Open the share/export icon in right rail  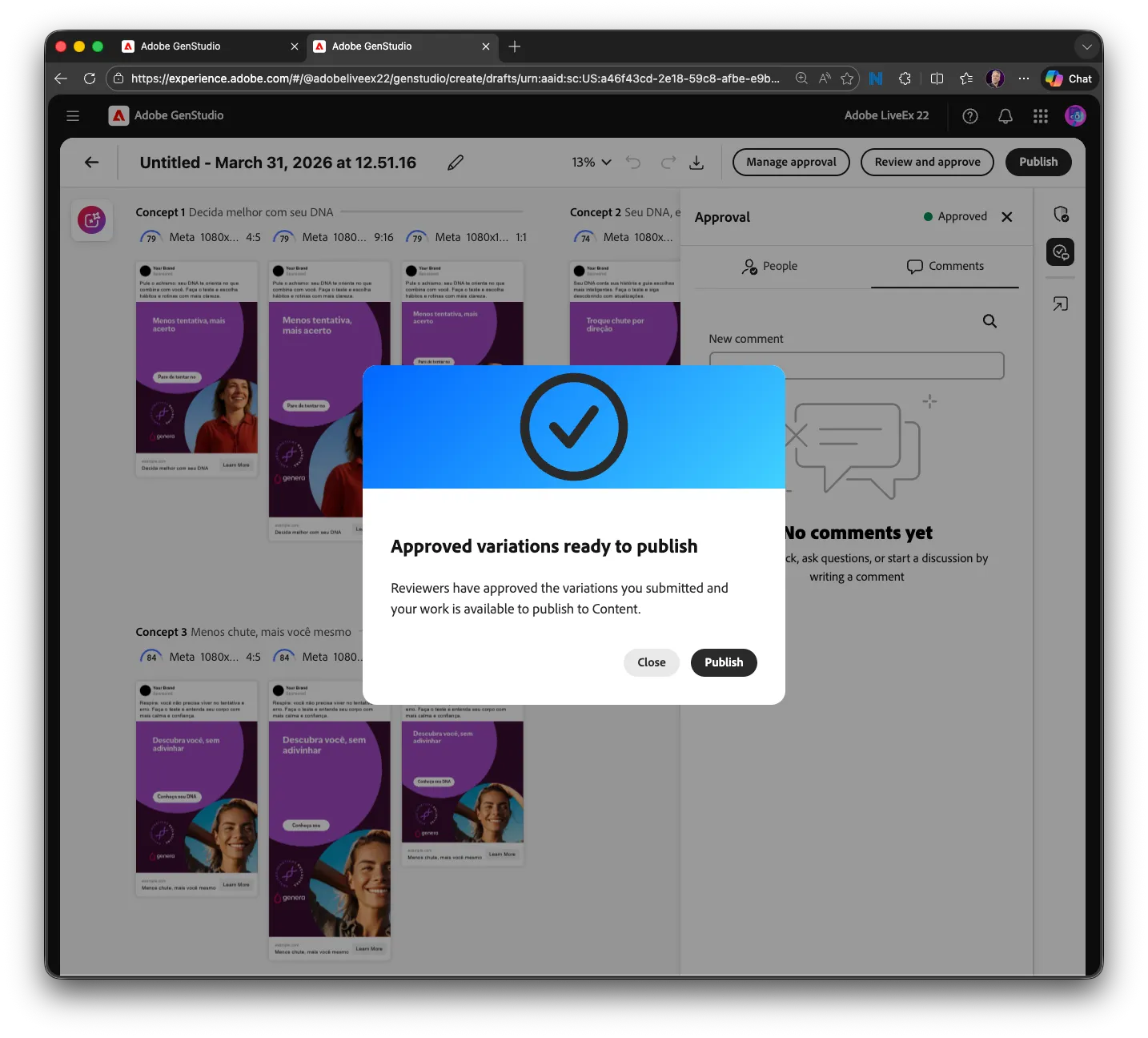1061,304
